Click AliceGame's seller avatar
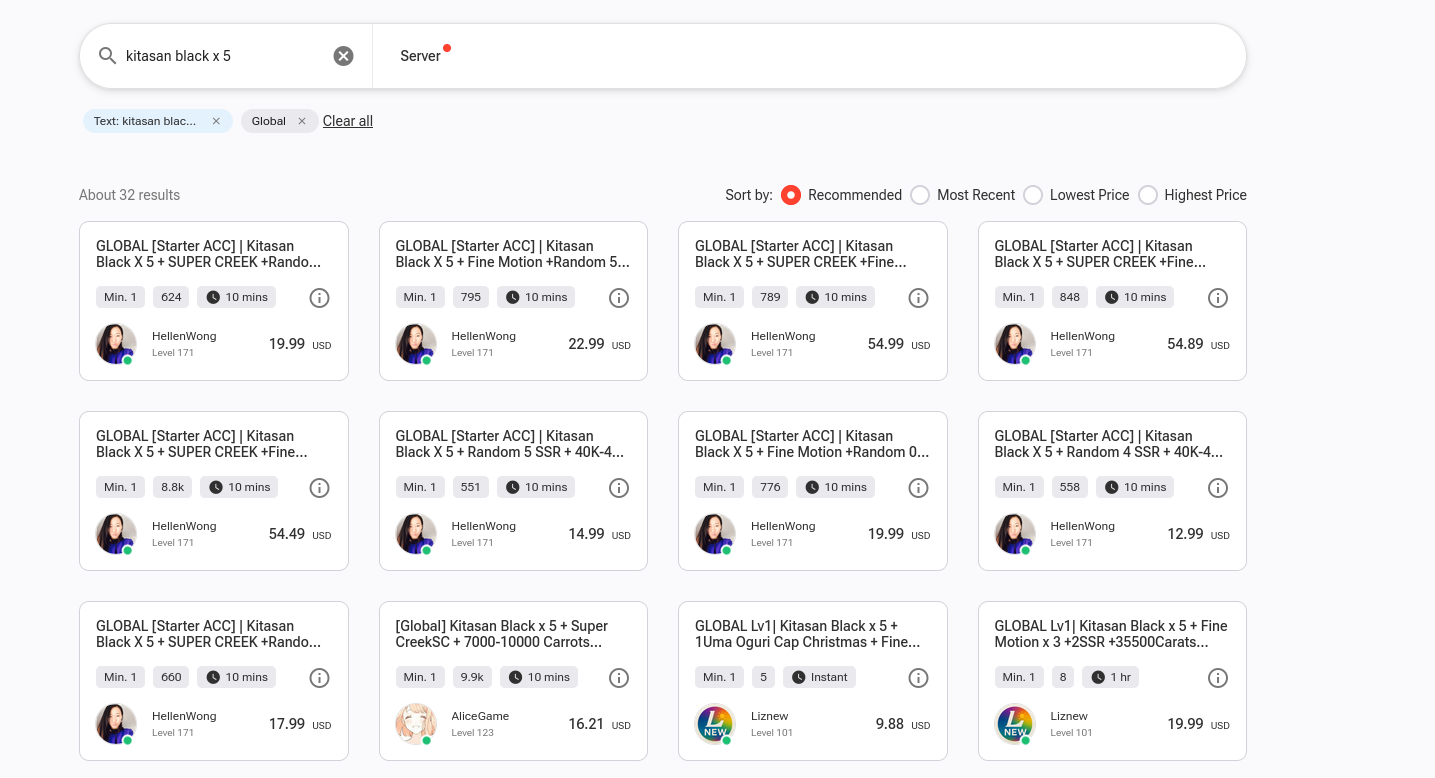This screenshot has width=1435, height=778. coord(416,724)
